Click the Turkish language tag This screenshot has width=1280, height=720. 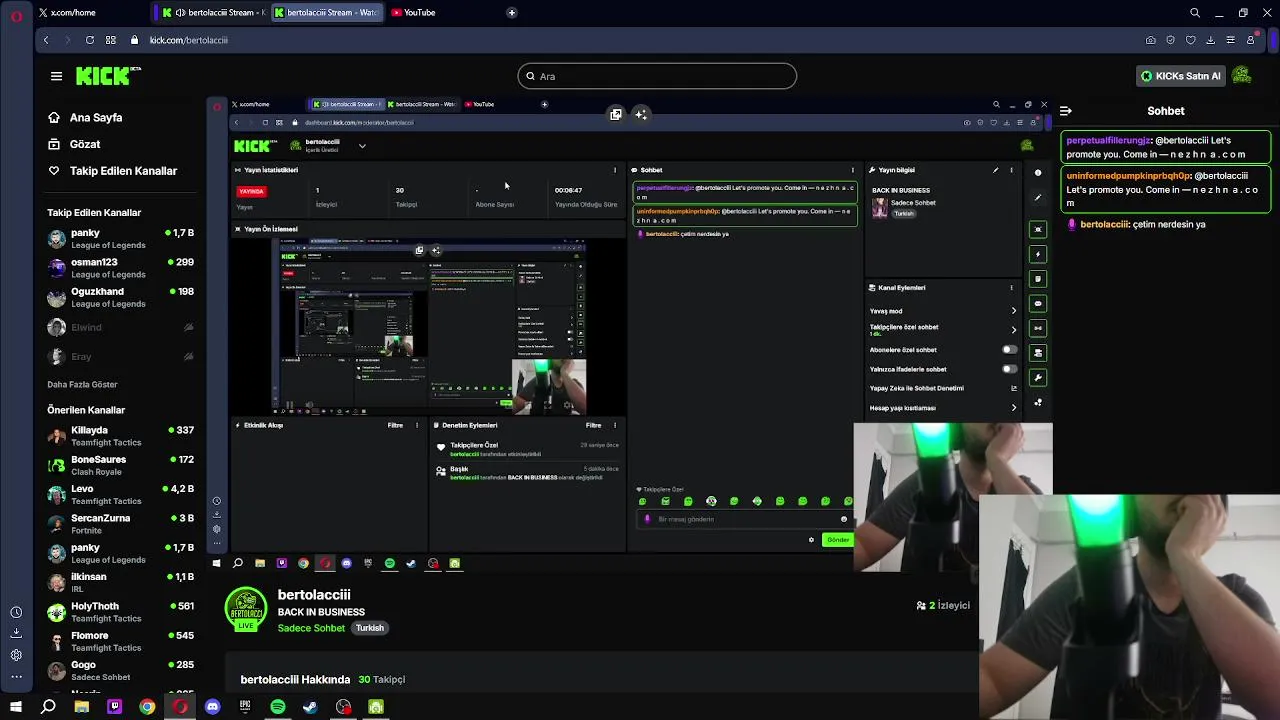coord(370,628)
